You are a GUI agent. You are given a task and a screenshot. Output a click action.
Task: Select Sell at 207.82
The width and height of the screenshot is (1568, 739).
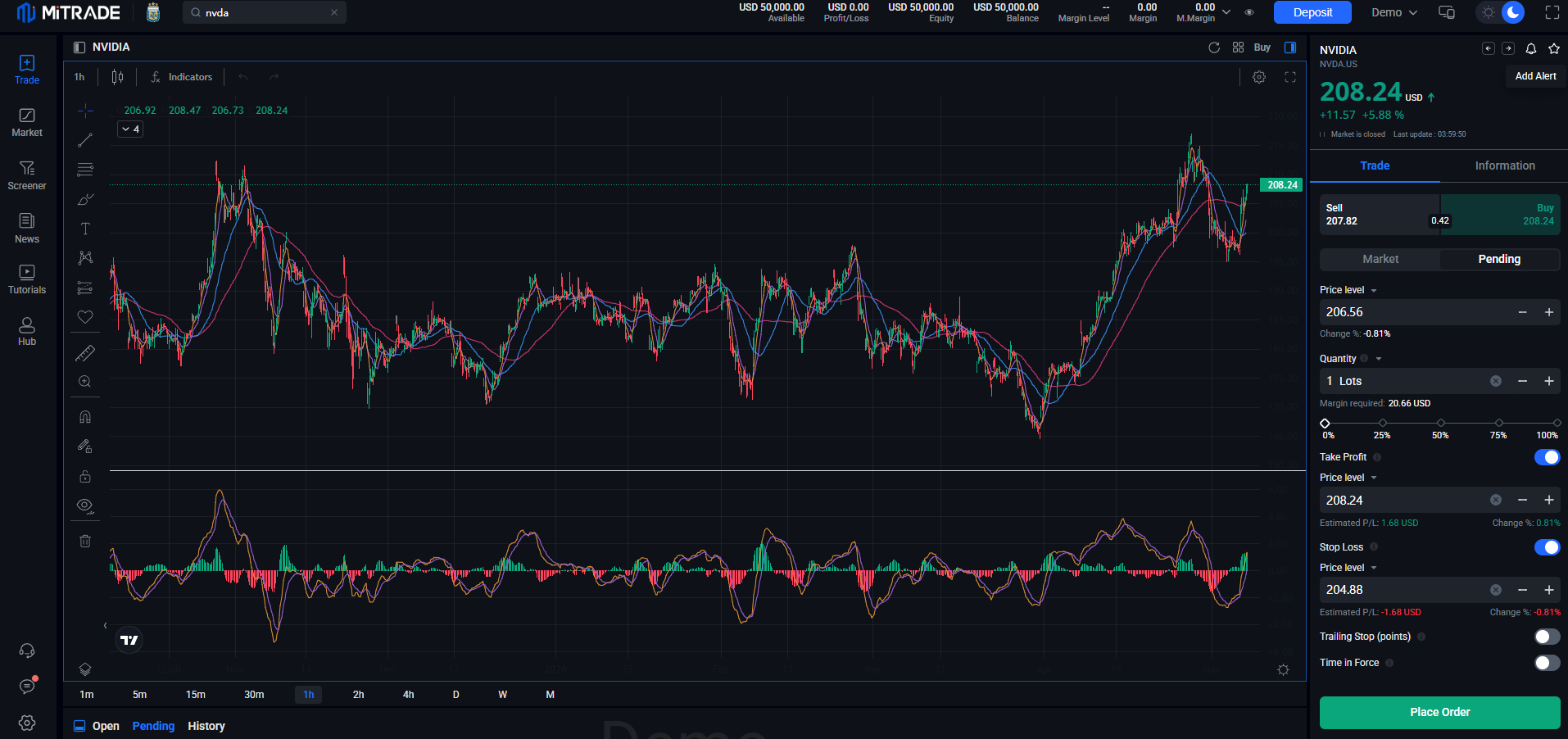[1380, 215]
